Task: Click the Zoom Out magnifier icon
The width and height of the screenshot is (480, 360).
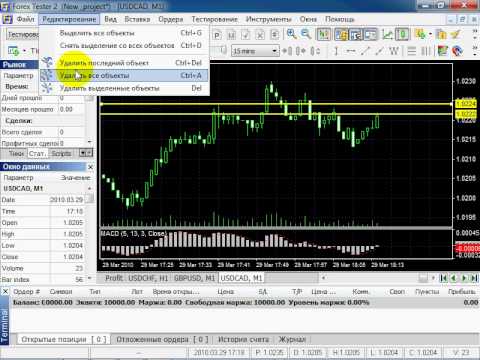Action: pos(306,34)
